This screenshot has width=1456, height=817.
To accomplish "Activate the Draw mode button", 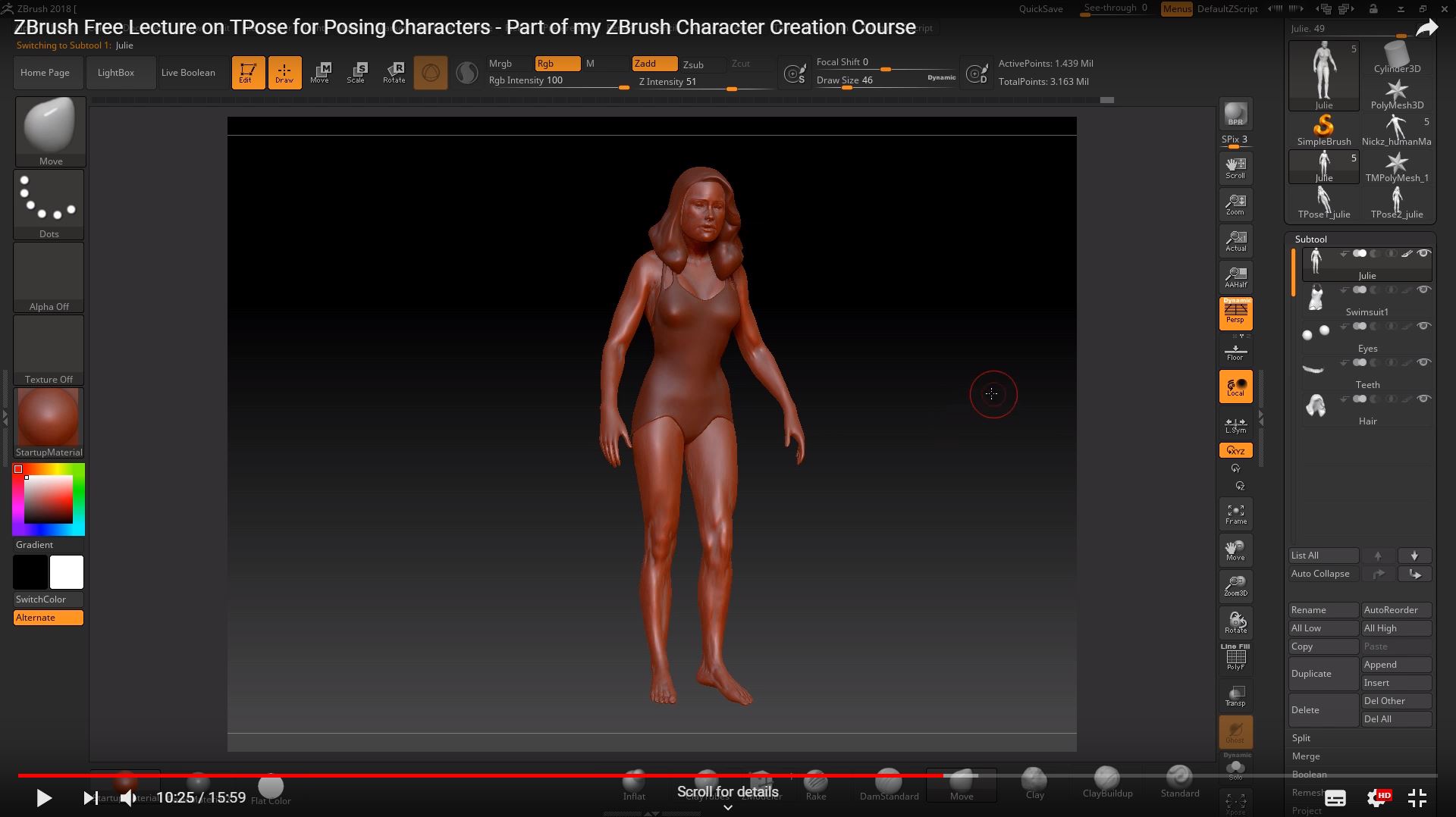I will click(x=284, y=73).
